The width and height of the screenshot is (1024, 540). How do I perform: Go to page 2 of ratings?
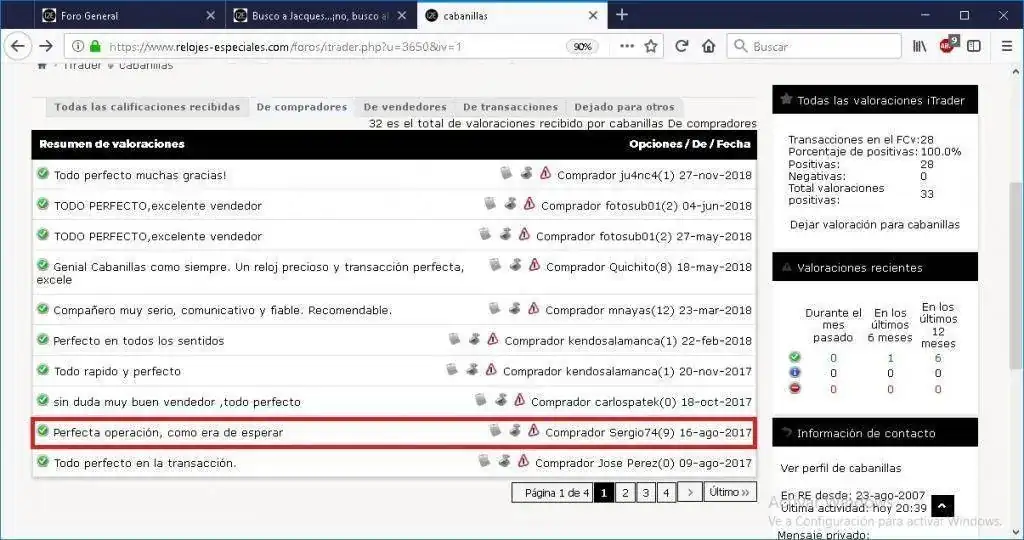(x=624, y=492)
